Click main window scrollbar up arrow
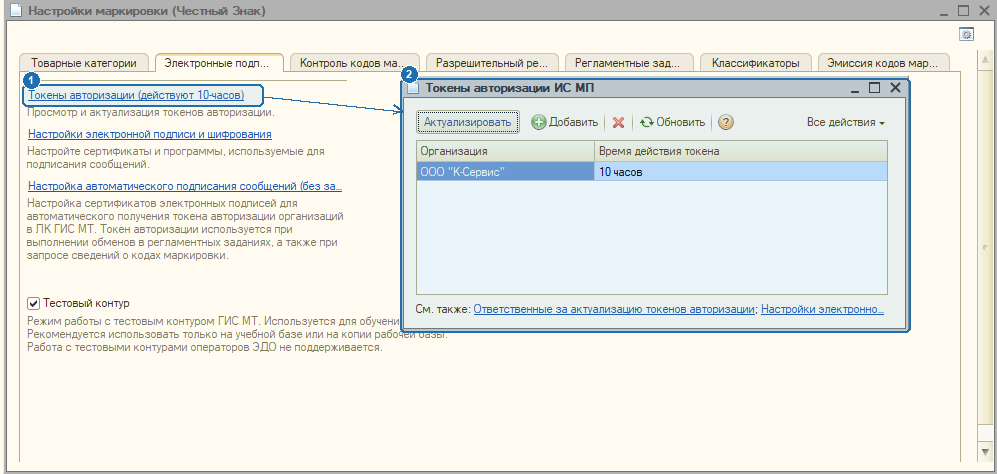This screenshot has width=997, height=474. pos(984,60)
